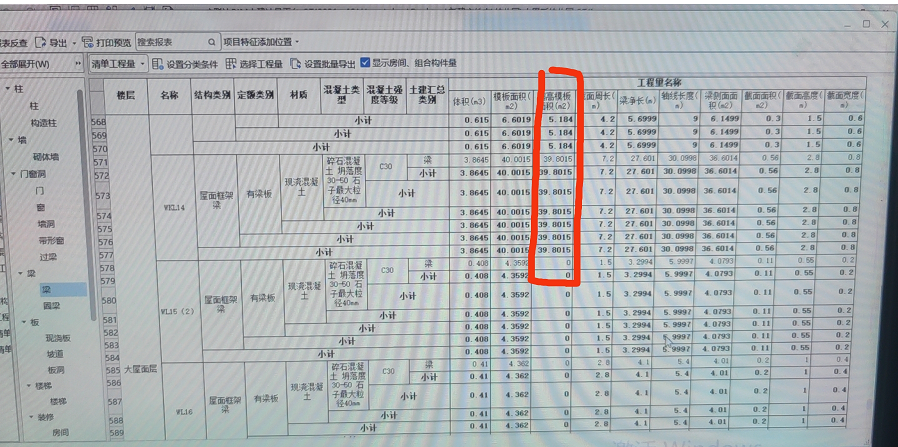Viewport: 898px width, 447px height.
Task: Click the 结构类别 column header
Action: pyautogui.click(x=212, y=96)
